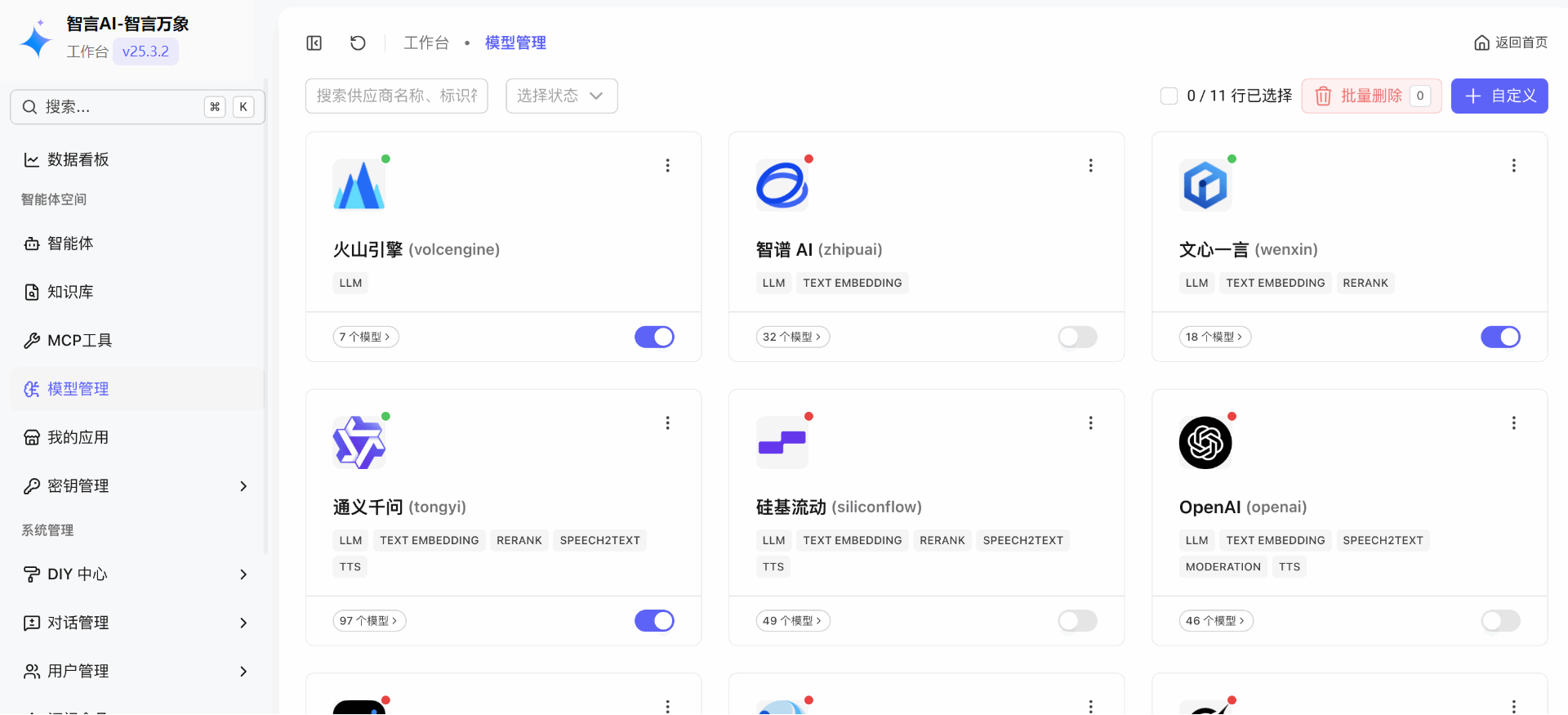
Task: Click the 密钥管理 key icon
Action: pos(32,486)
